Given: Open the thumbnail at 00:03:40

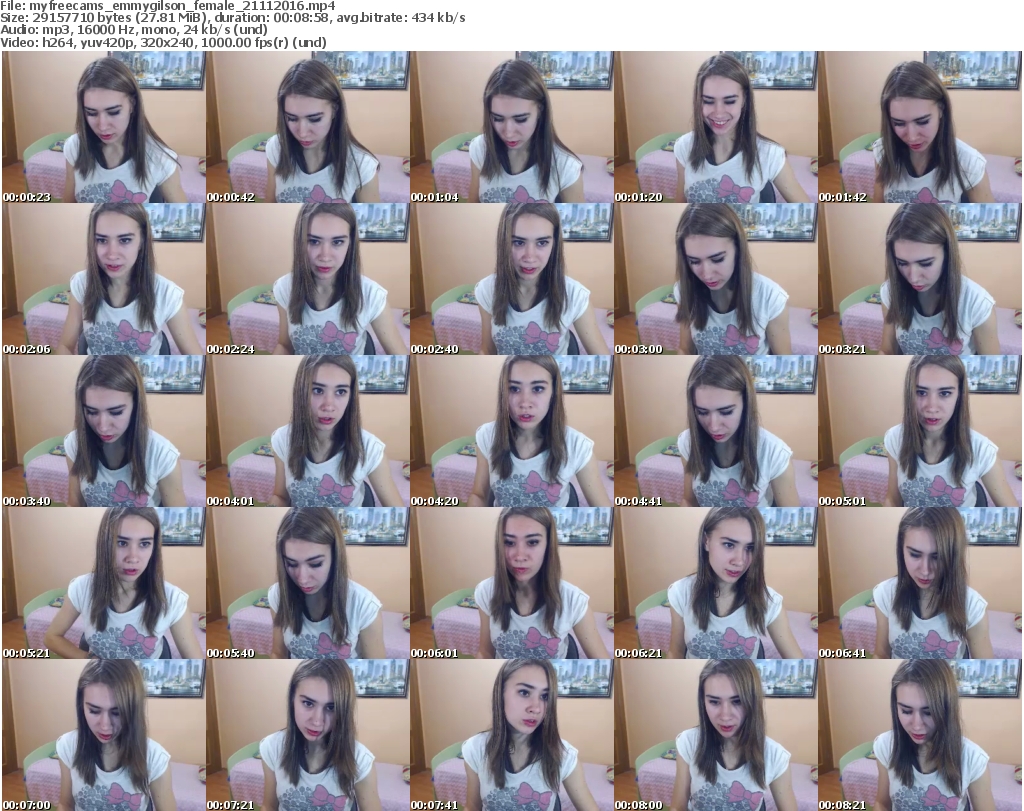Looking at the screenshot, I should tap(104, 431).
